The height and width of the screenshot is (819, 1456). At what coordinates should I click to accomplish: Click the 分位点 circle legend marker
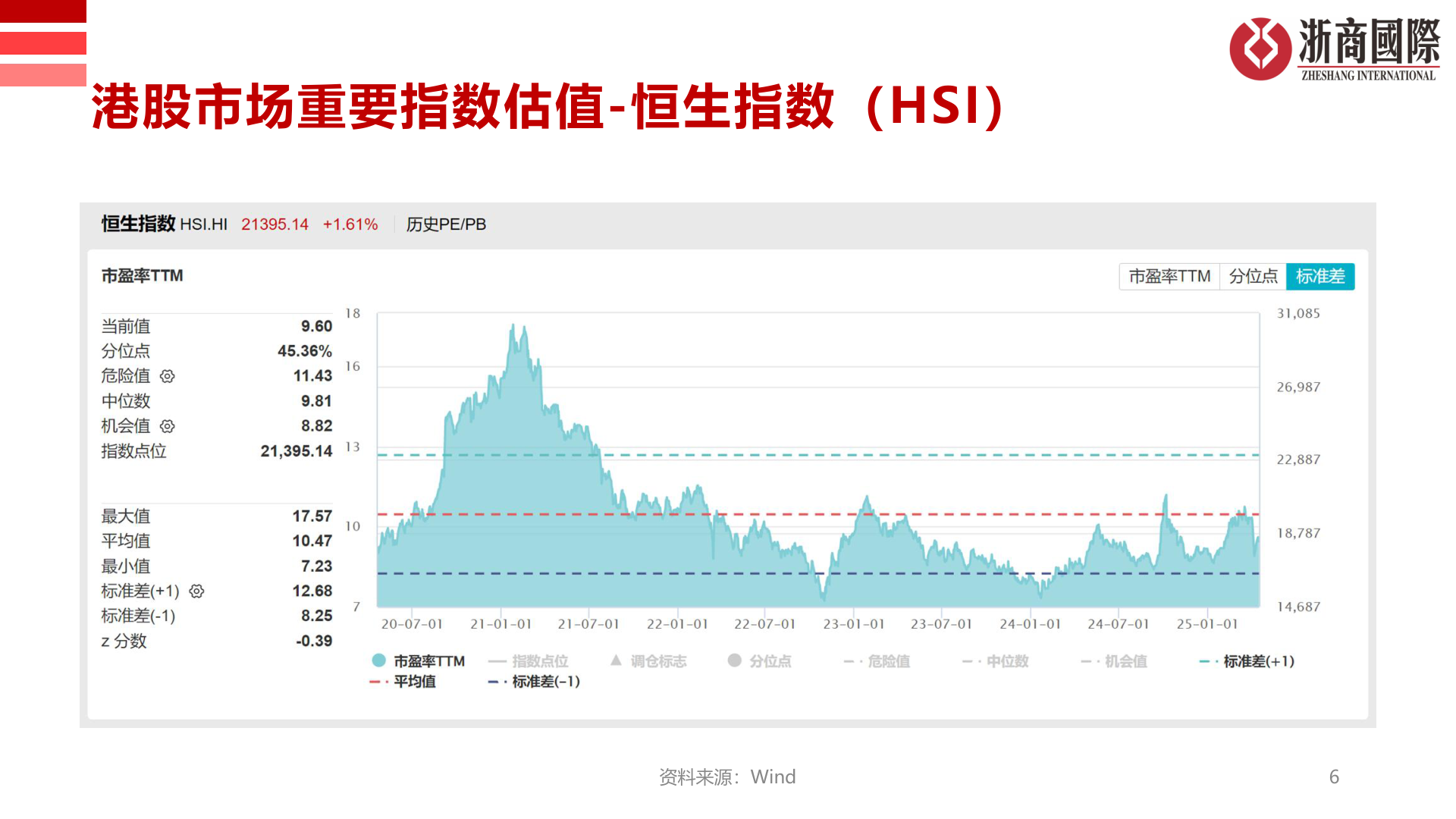pos(734,661)
